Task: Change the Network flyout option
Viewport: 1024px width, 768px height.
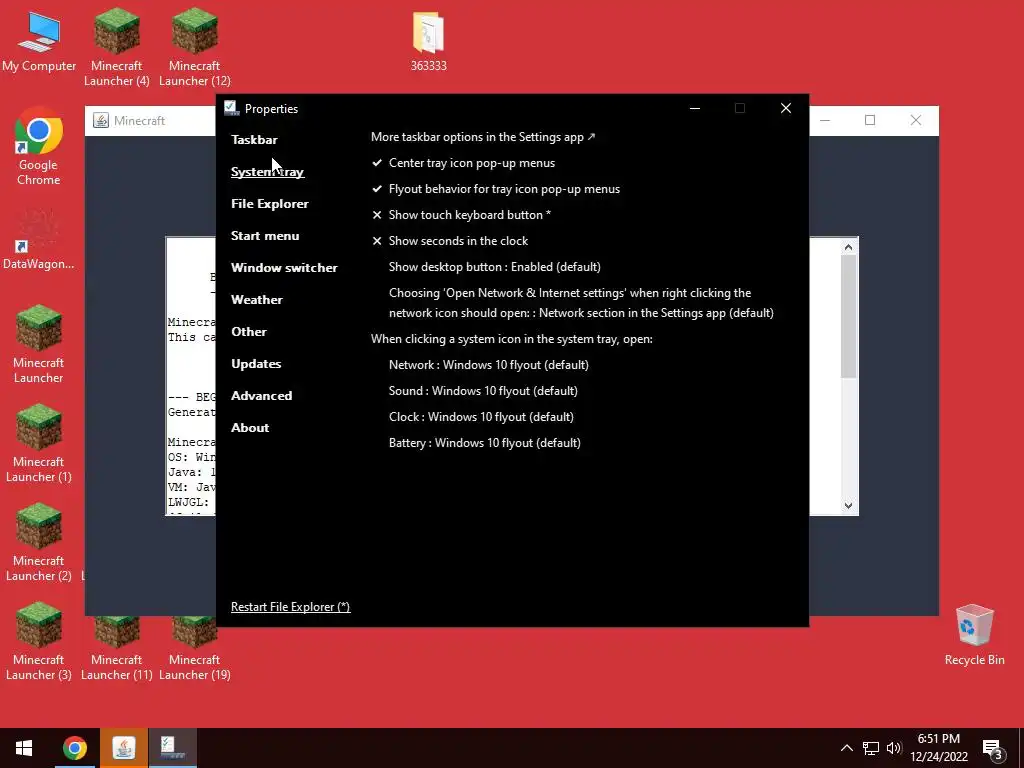Action: (x=488, y=365)
